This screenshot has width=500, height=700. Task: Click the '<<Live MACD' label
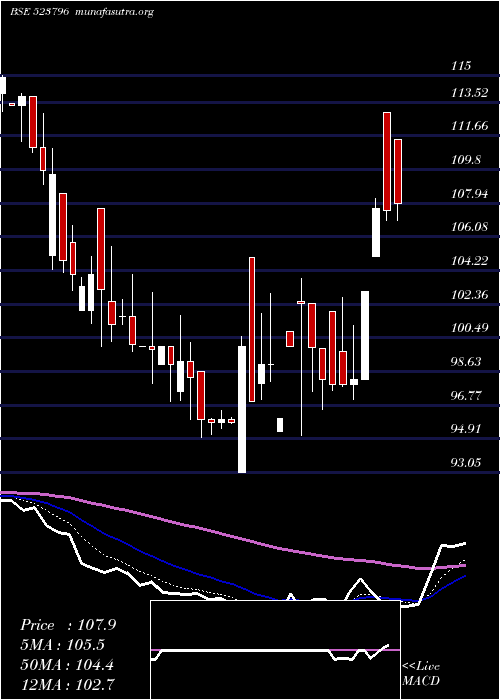pyautogui.click(x=421, y=674)
